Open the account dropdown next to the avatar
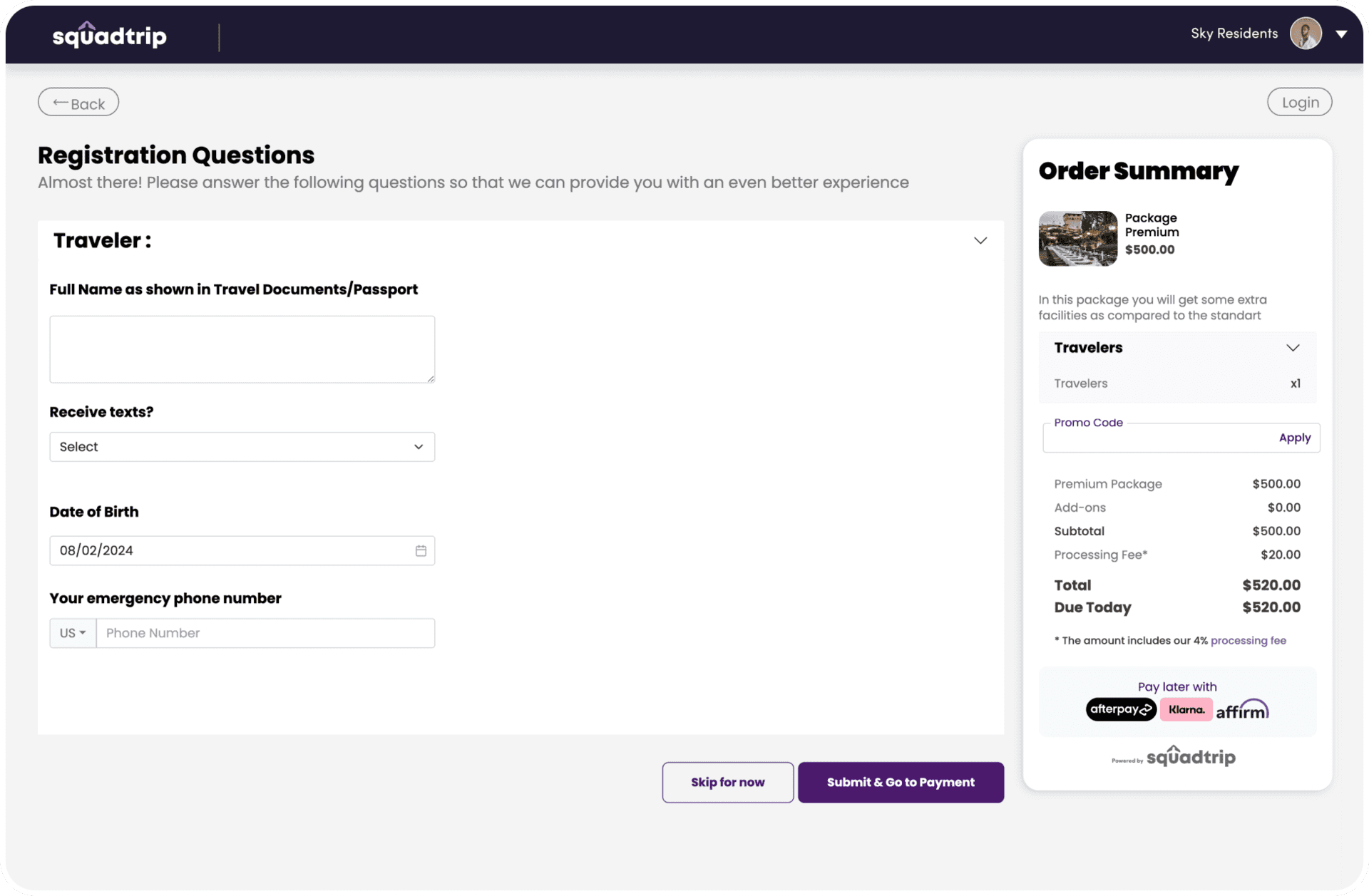The width and height of the screenshot is (1369, 896). coord(1343,33)
